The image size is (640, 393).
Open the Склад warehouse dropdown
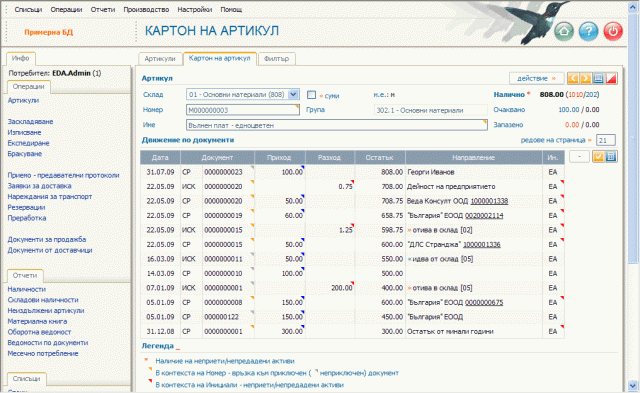point(293,94)
